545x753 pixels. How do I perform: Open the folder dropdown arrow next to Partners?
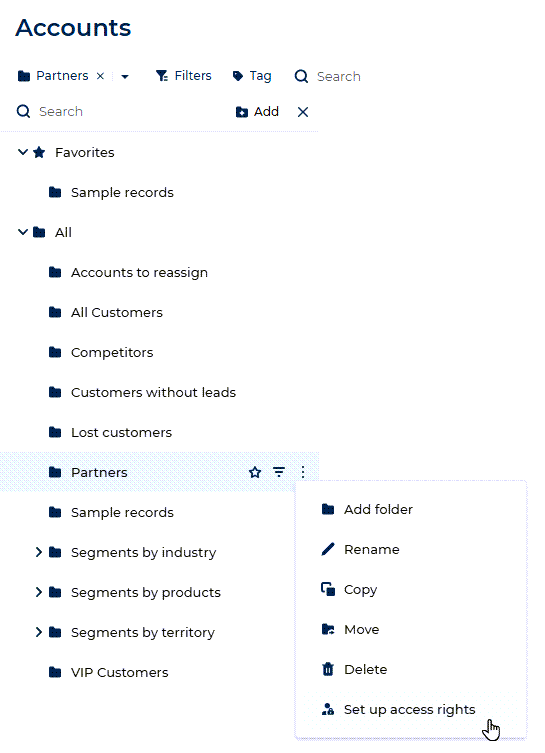[125, 76]
